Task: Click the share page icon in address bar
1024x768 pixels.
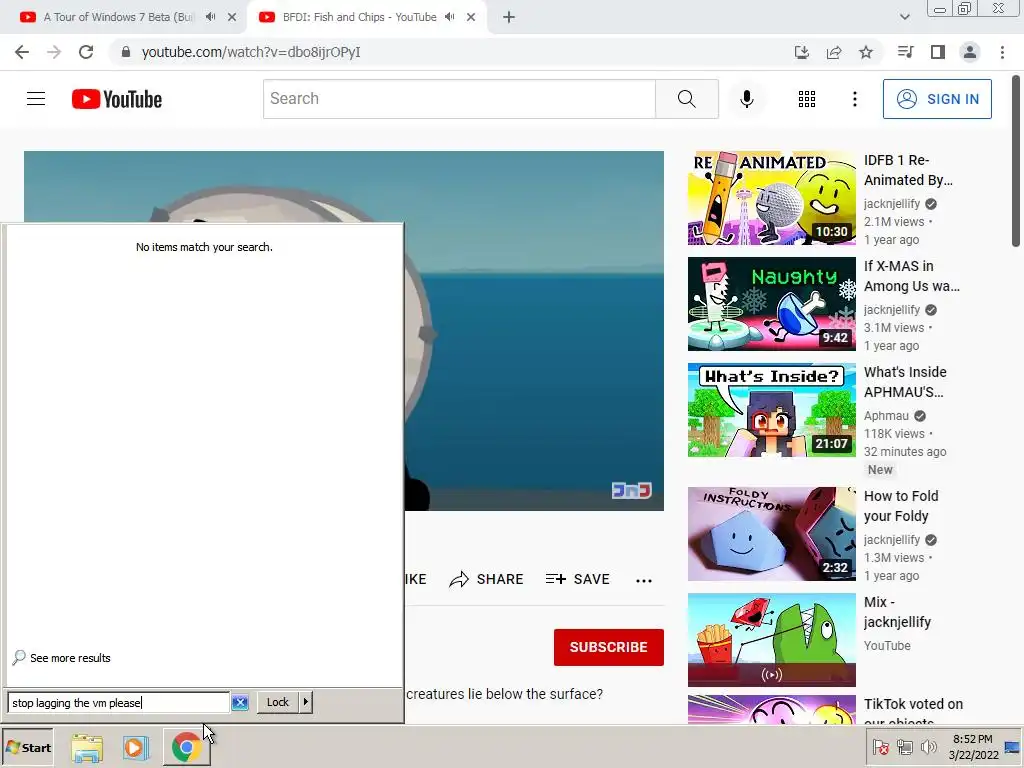Action: click(834, 52)
